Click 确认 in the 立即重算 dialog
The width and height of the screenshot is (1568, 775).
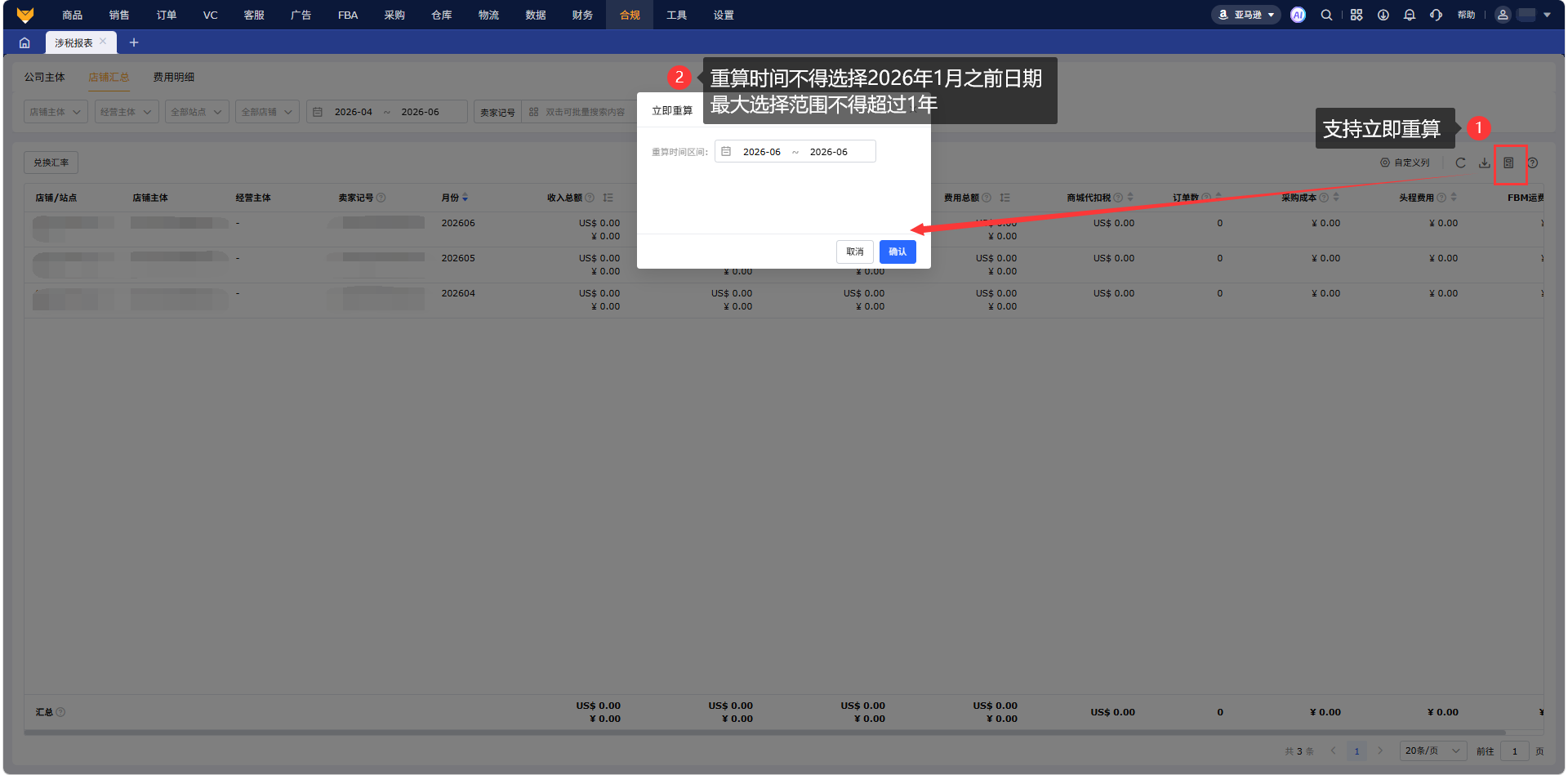(898, 252)
